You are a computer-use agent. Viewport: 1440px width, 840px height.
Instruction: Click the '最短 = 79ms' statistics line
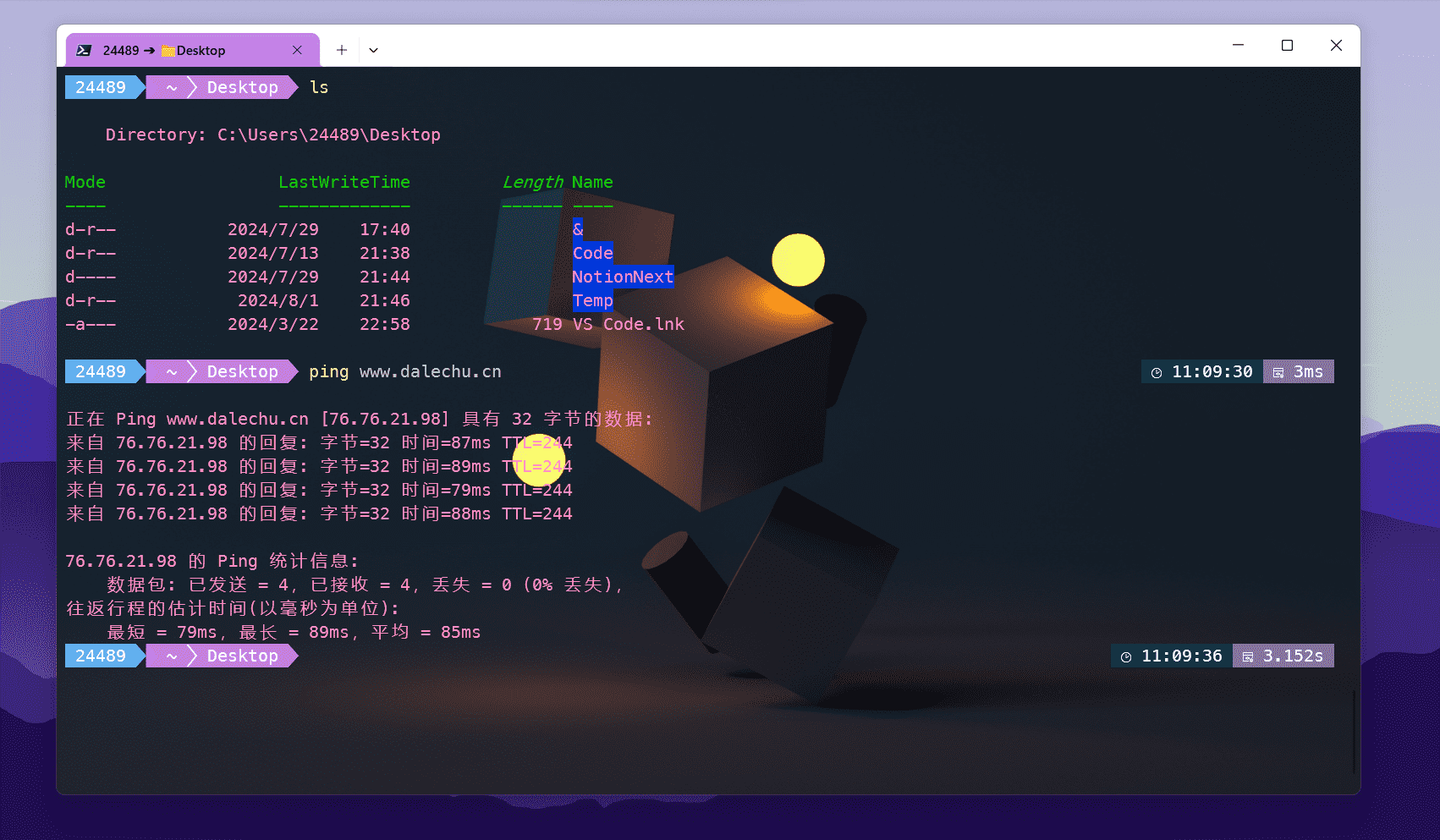pyautogui.click(x=294, y=632)
